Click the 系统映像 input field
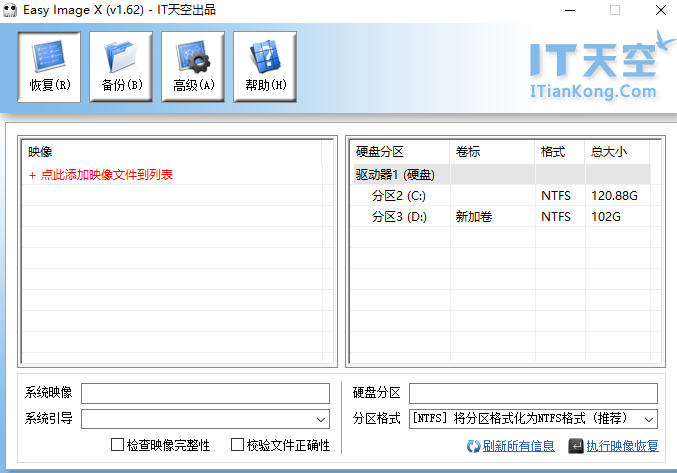The image size is (677, 473). (206, 394)
